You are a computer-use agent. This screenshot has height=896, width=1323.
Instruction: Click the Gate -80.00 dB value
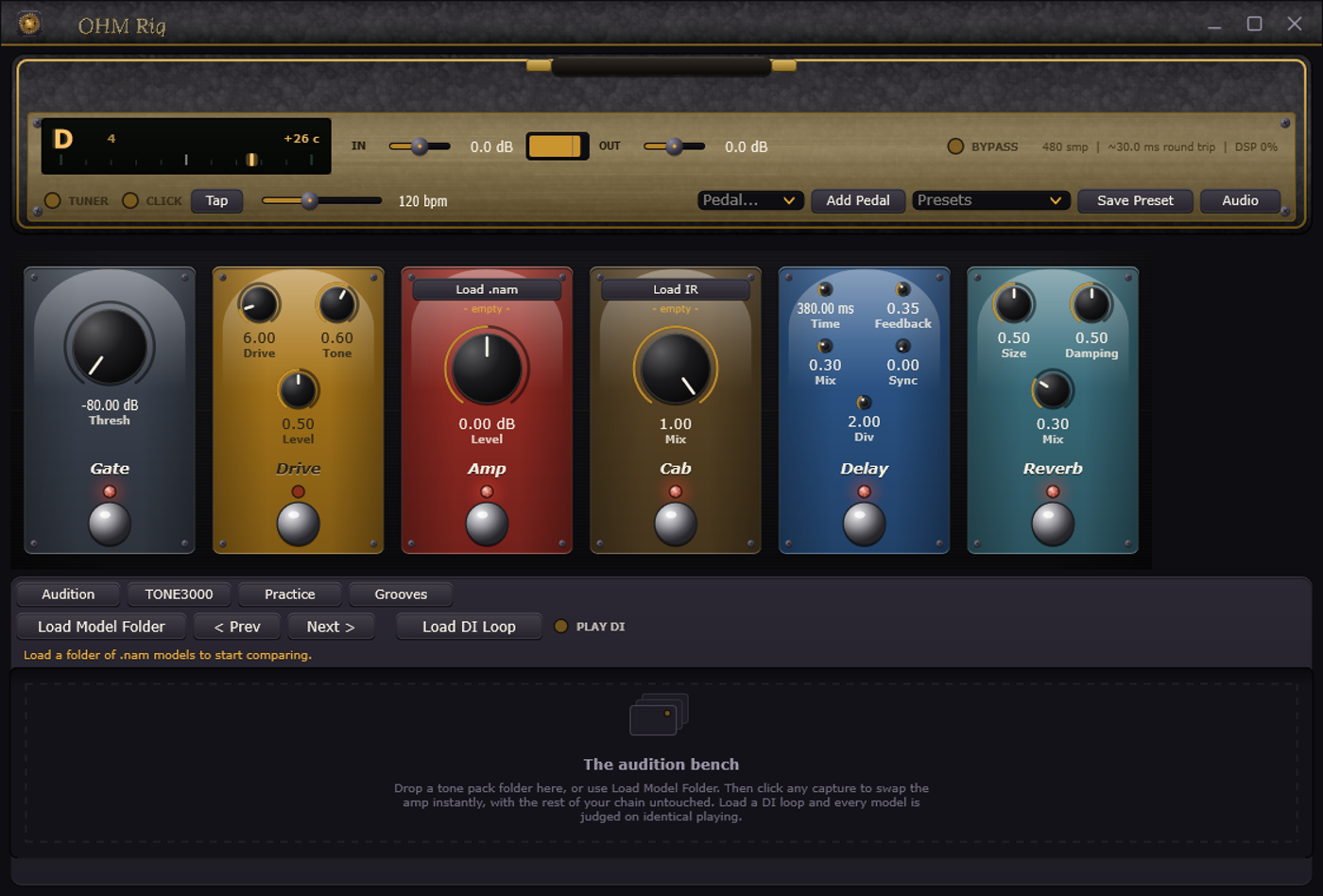110,405
